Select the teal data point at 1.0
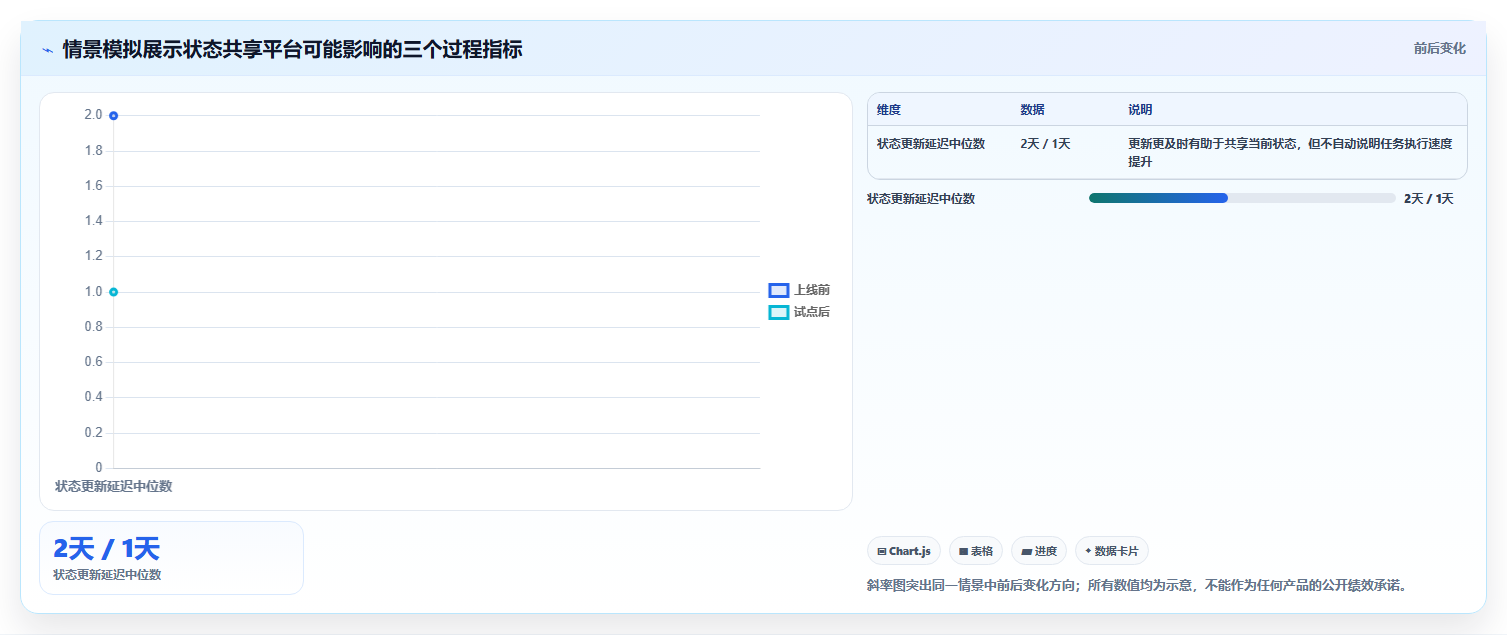The image size is (1507, 635). (114, 292)
